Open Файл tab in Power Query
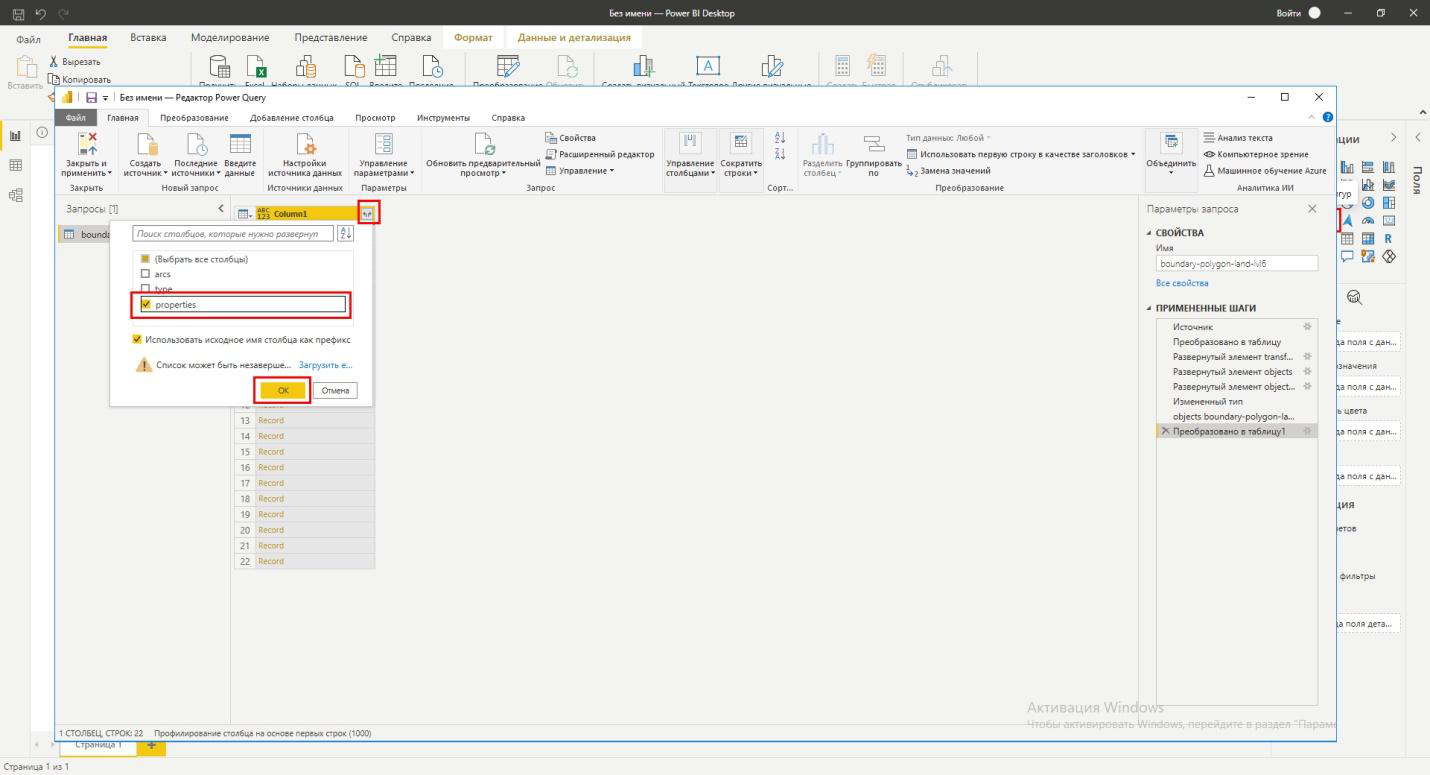This screenshot has width=1430, height=775. pyautogui.click(x=76, y=117)
